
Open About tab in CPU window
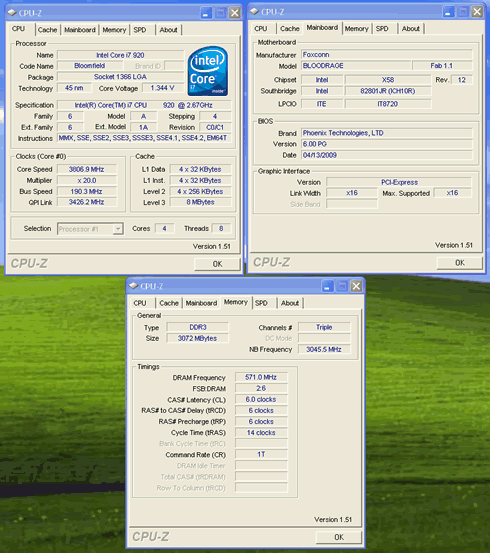click(x=168, y=30)
